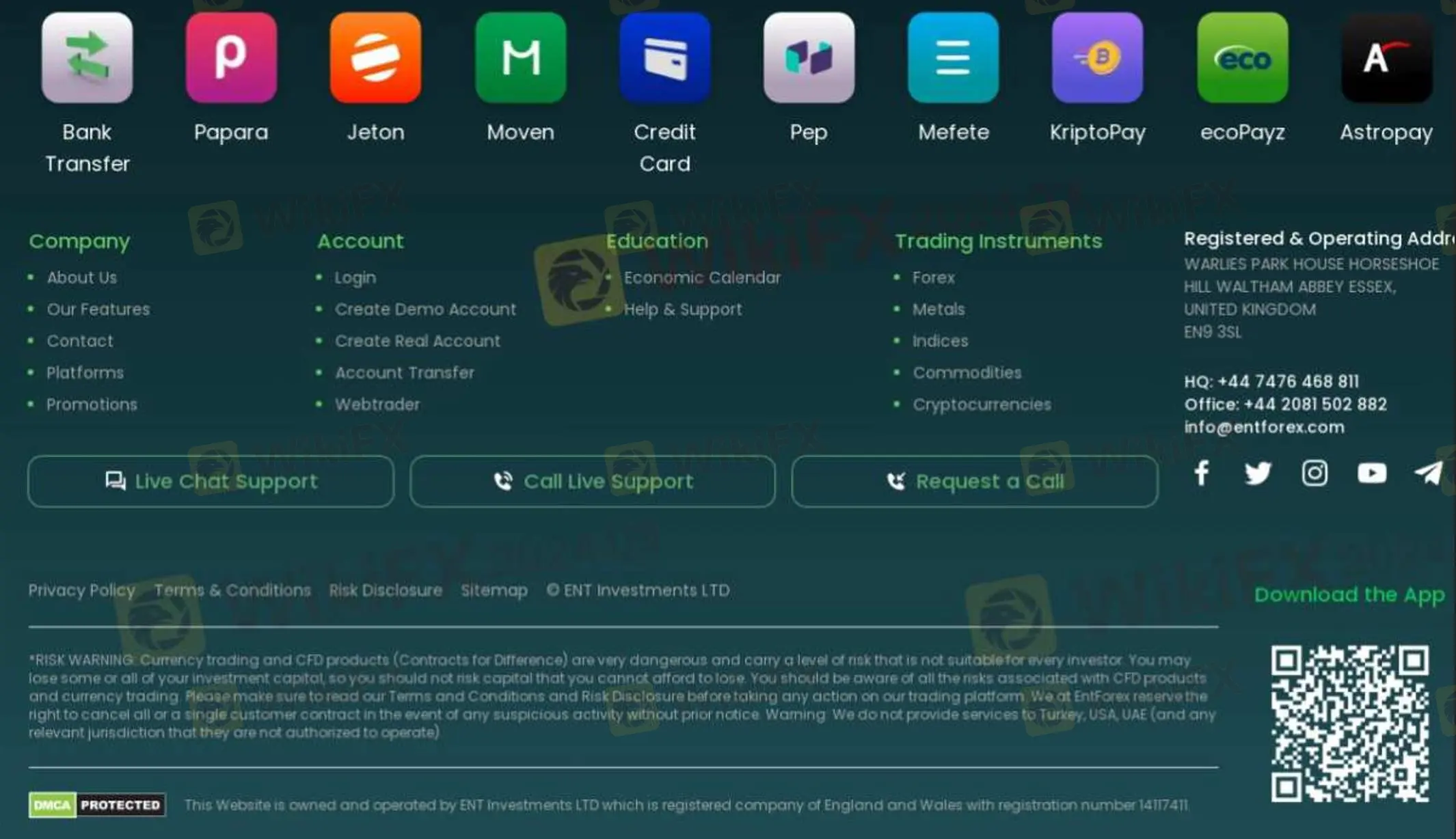The width and height of the screenshot is (1456, 839).
Task: Expand the Trading Instruments section
Action: pyautogui.click(x=998, y=240)
